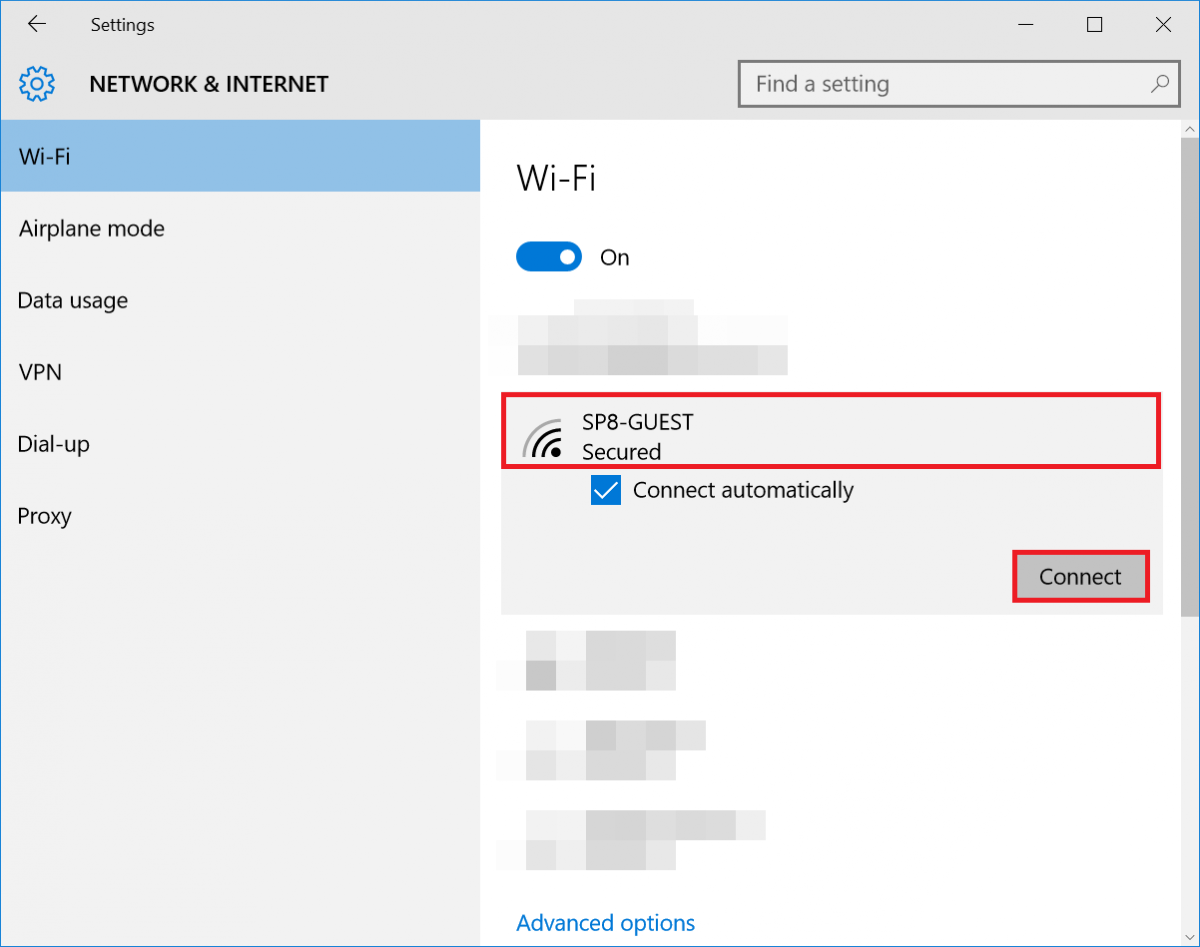
Task: Open VPN settings
Action: [x=40, y=372]
